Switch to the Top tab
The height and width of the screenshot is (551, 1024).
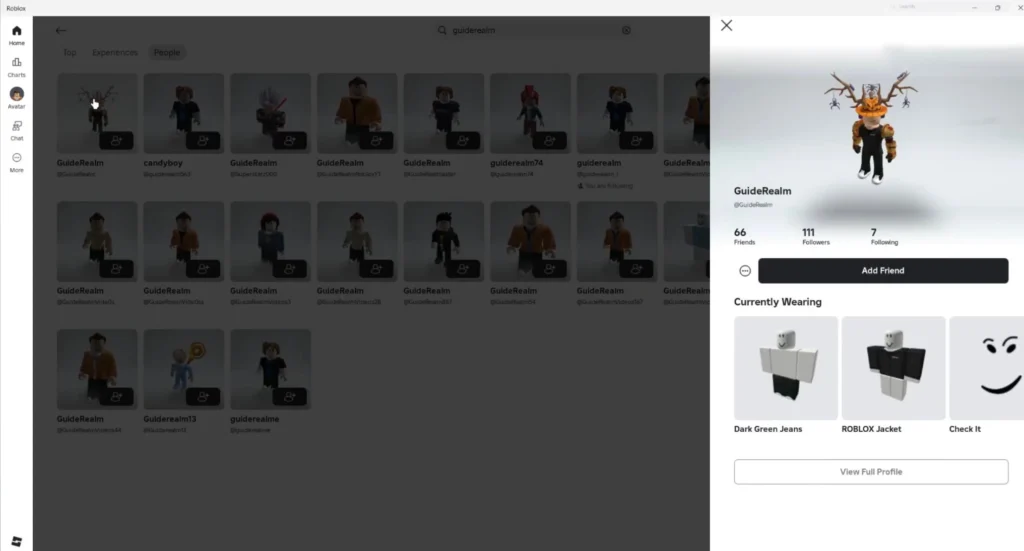[70, 52]
